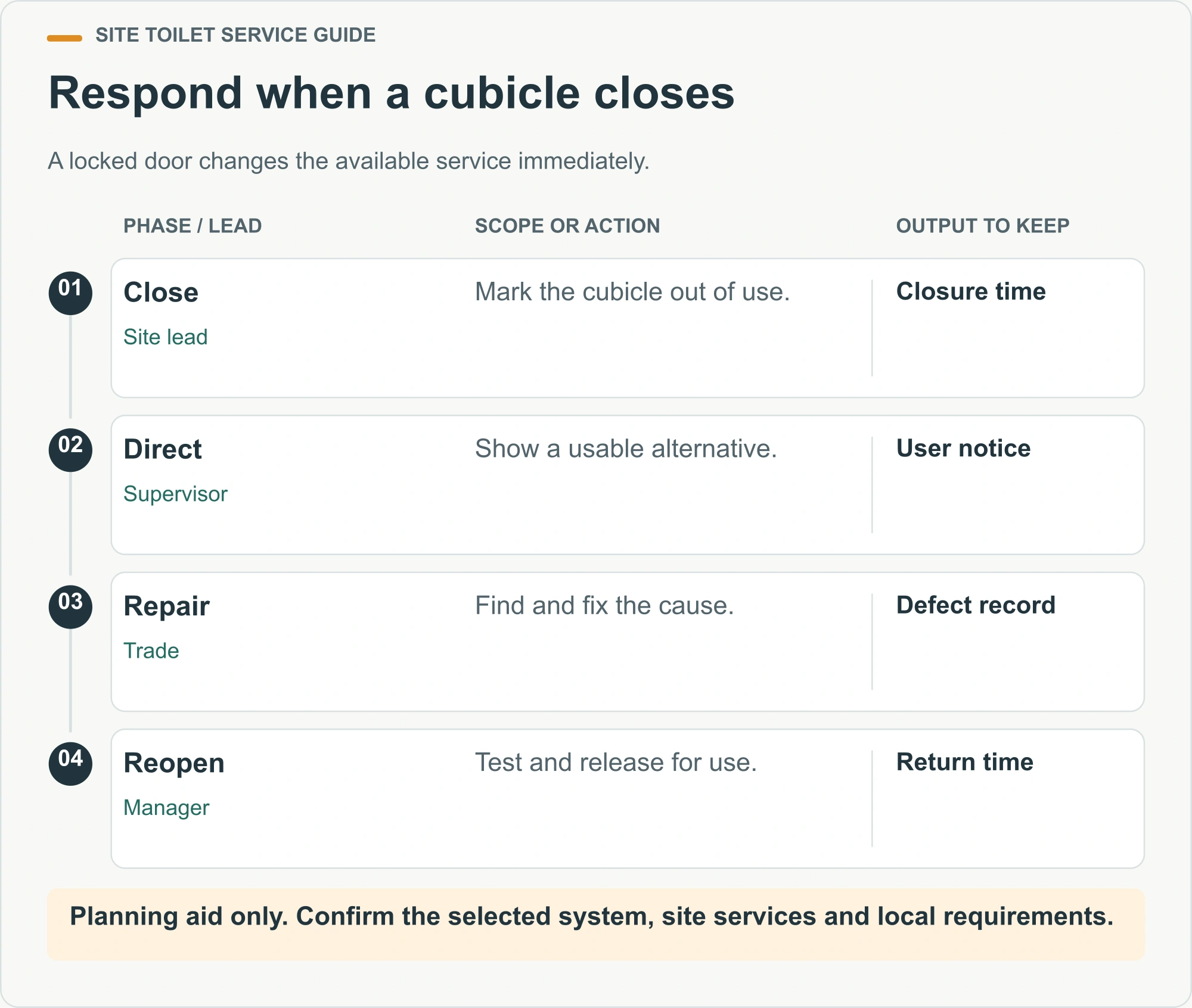Select the 'Close' phase title
The height and width of the screenshot is (1008, 1192).
[x=161, y=293]
